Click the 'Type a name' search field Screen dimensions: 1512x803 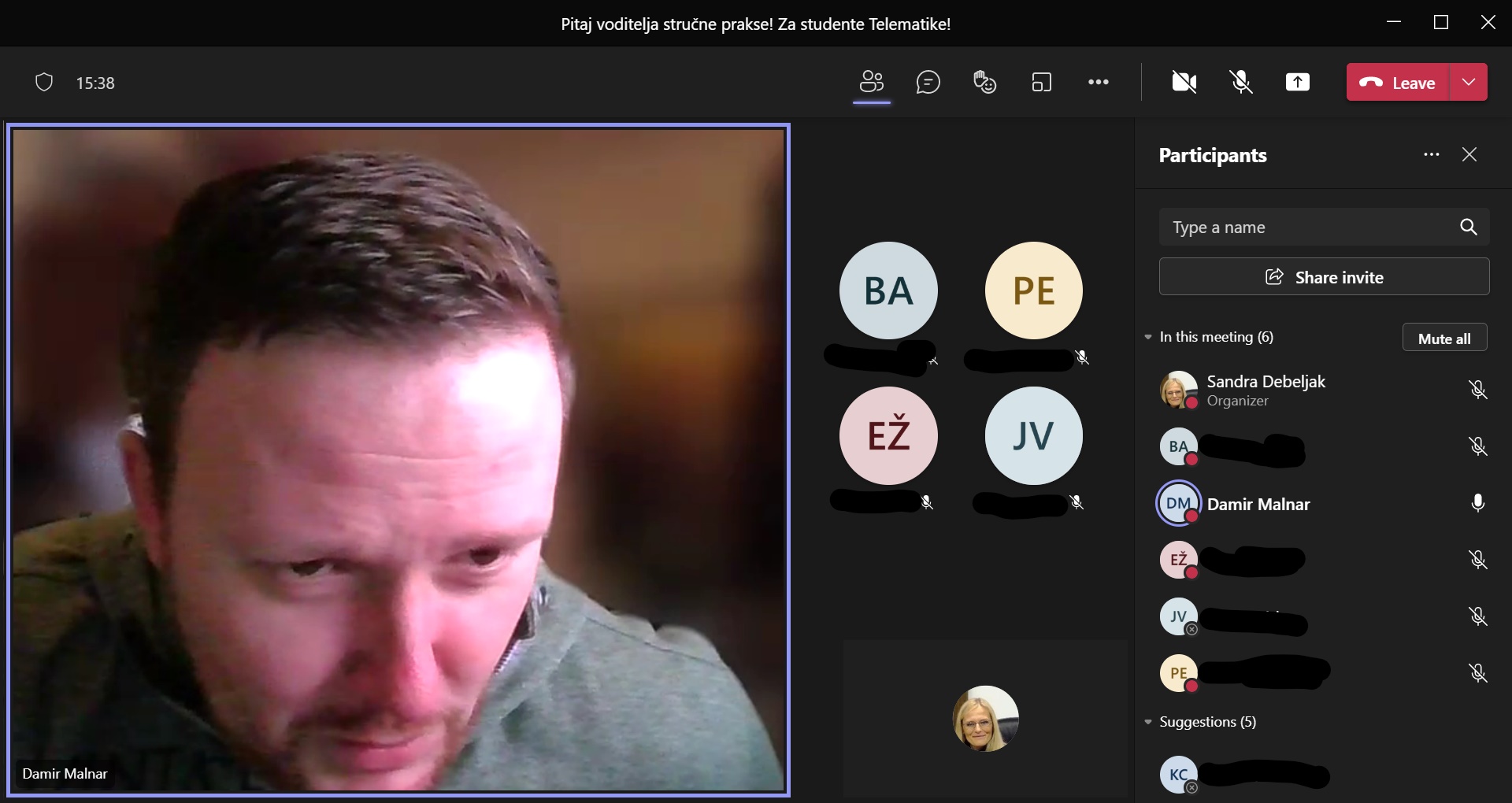(1307, 228)
